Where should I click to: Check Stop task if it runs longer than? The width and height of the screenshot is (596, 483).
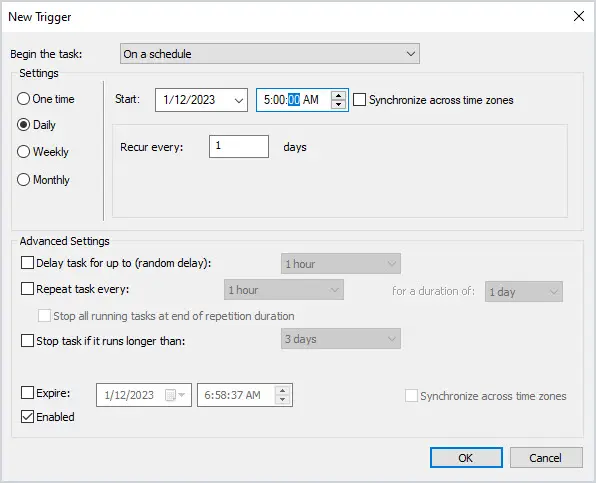[27, 340]
